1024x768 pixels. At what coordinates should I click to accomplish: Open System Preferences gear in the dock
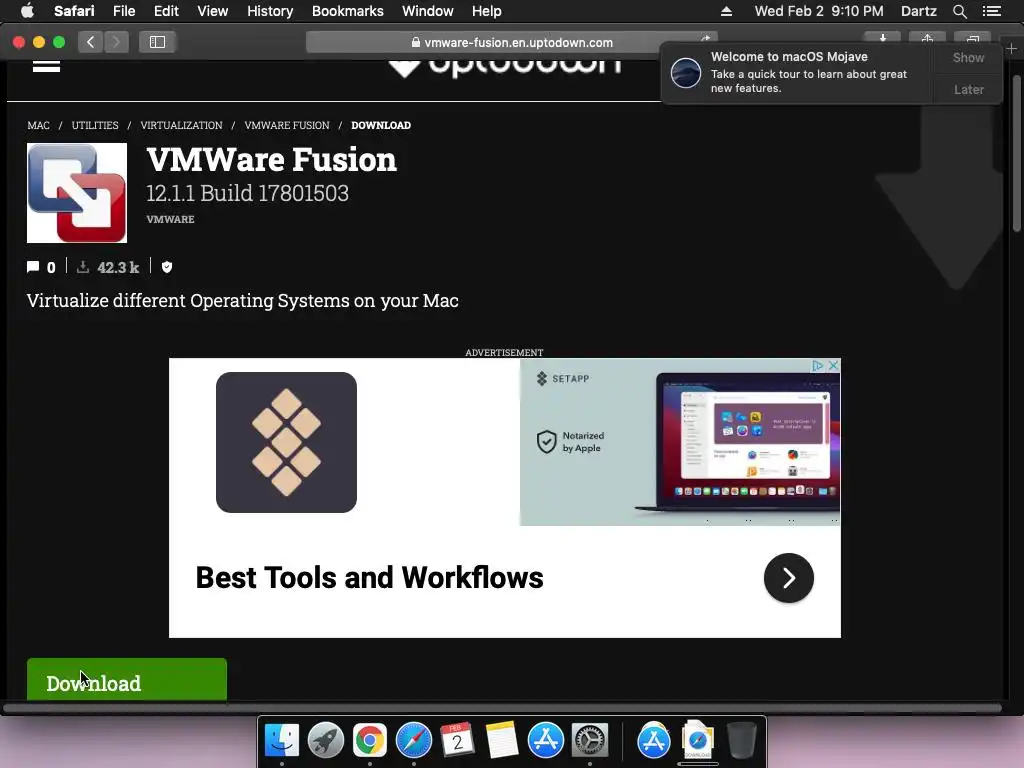tap(590, 740)
